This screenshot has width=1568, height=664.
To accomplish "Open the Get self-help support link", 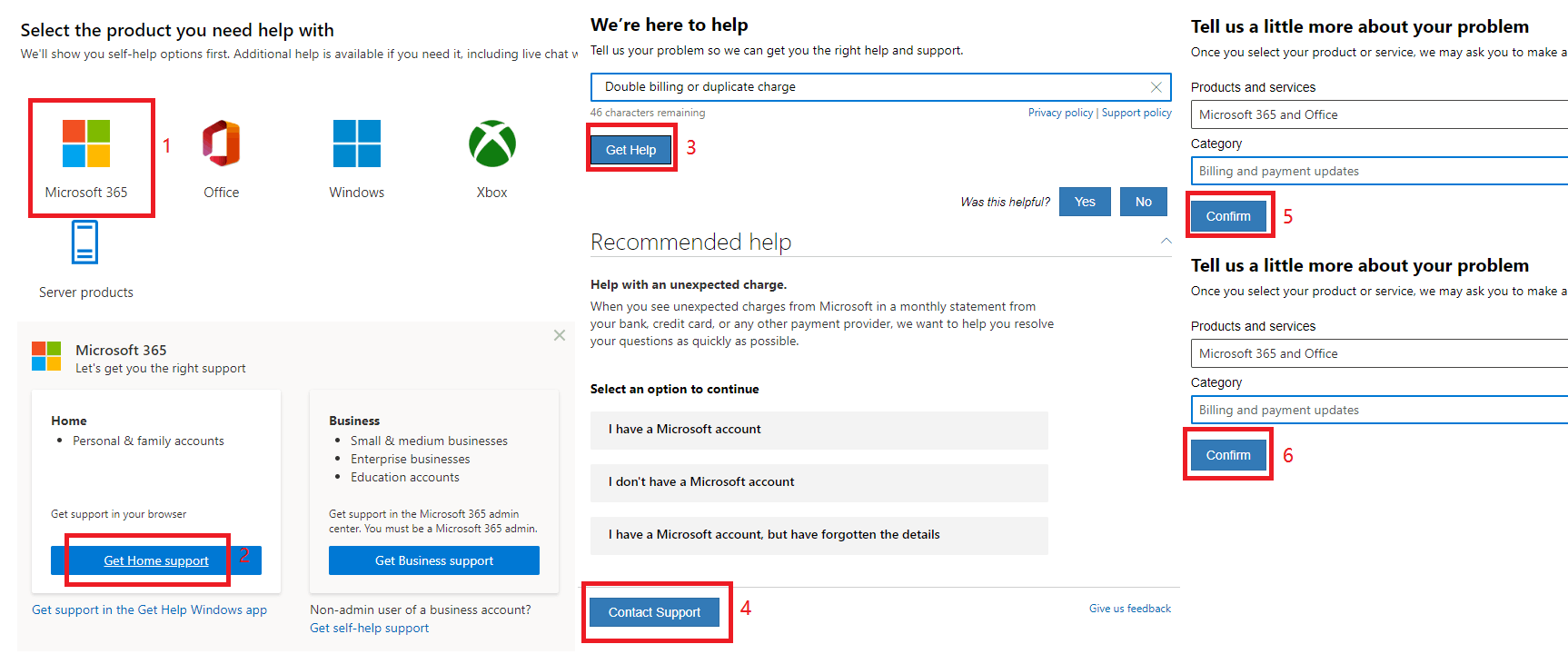I will point(369,628).
